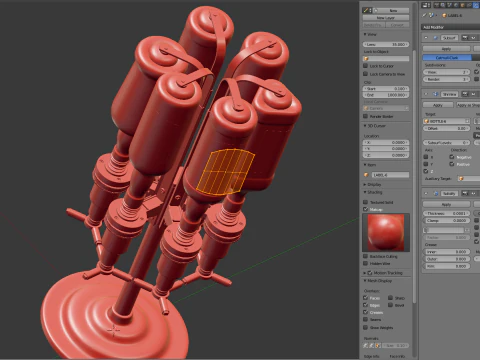Enable Backface Culling checkbox
480x360 pixels.
point(365,256)
